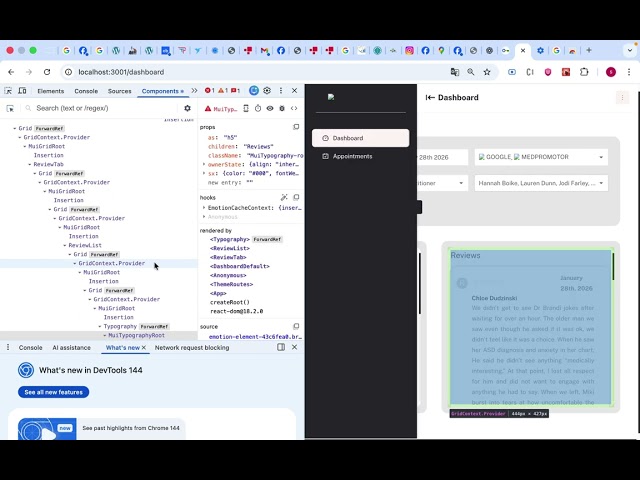
Task: Activate the DevTools inspect element picker
Action: (8, 91)
